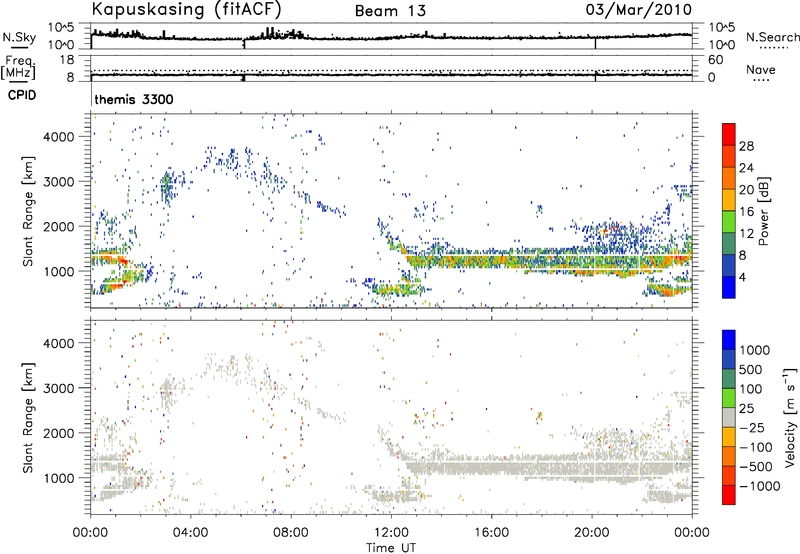Select the 28 tick on Power colorbar

746,146
